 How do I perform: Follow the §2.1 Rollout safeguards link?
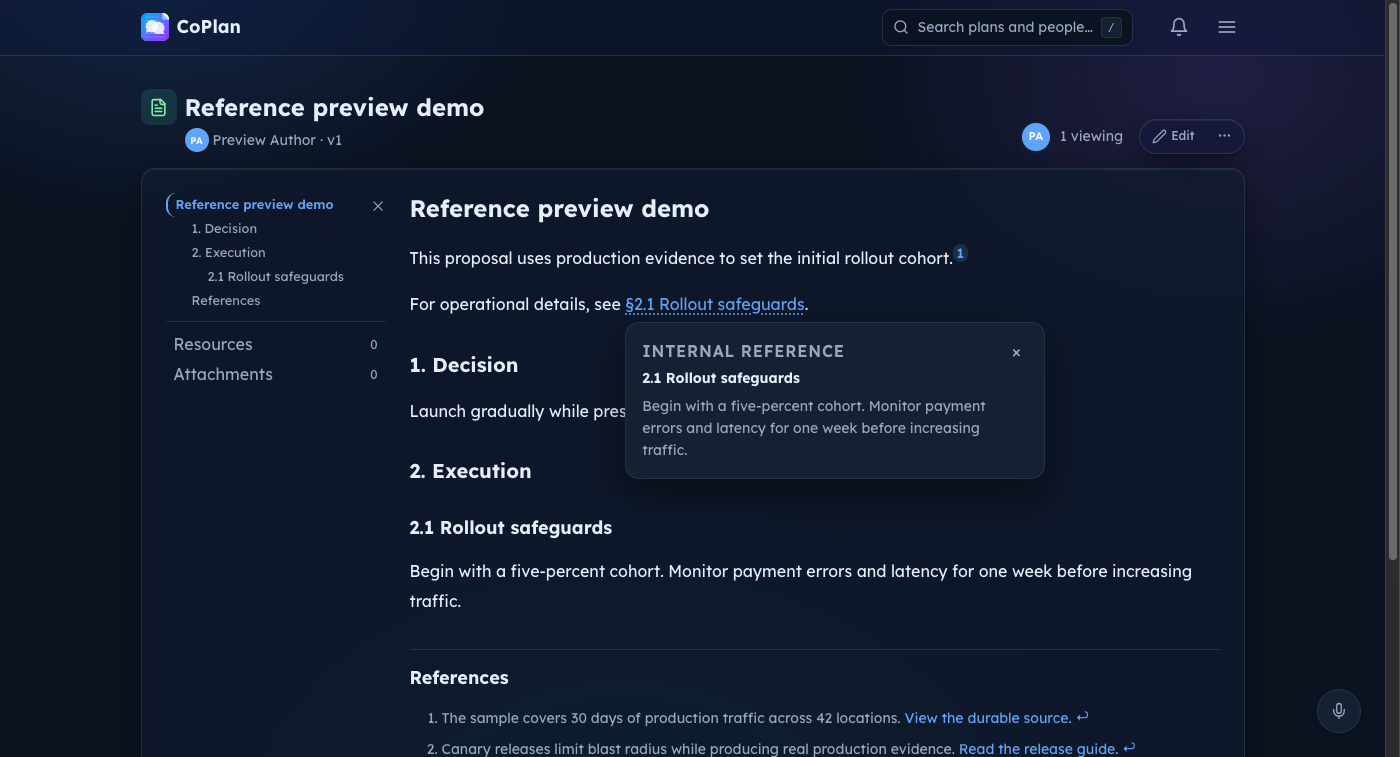point(714,304)
